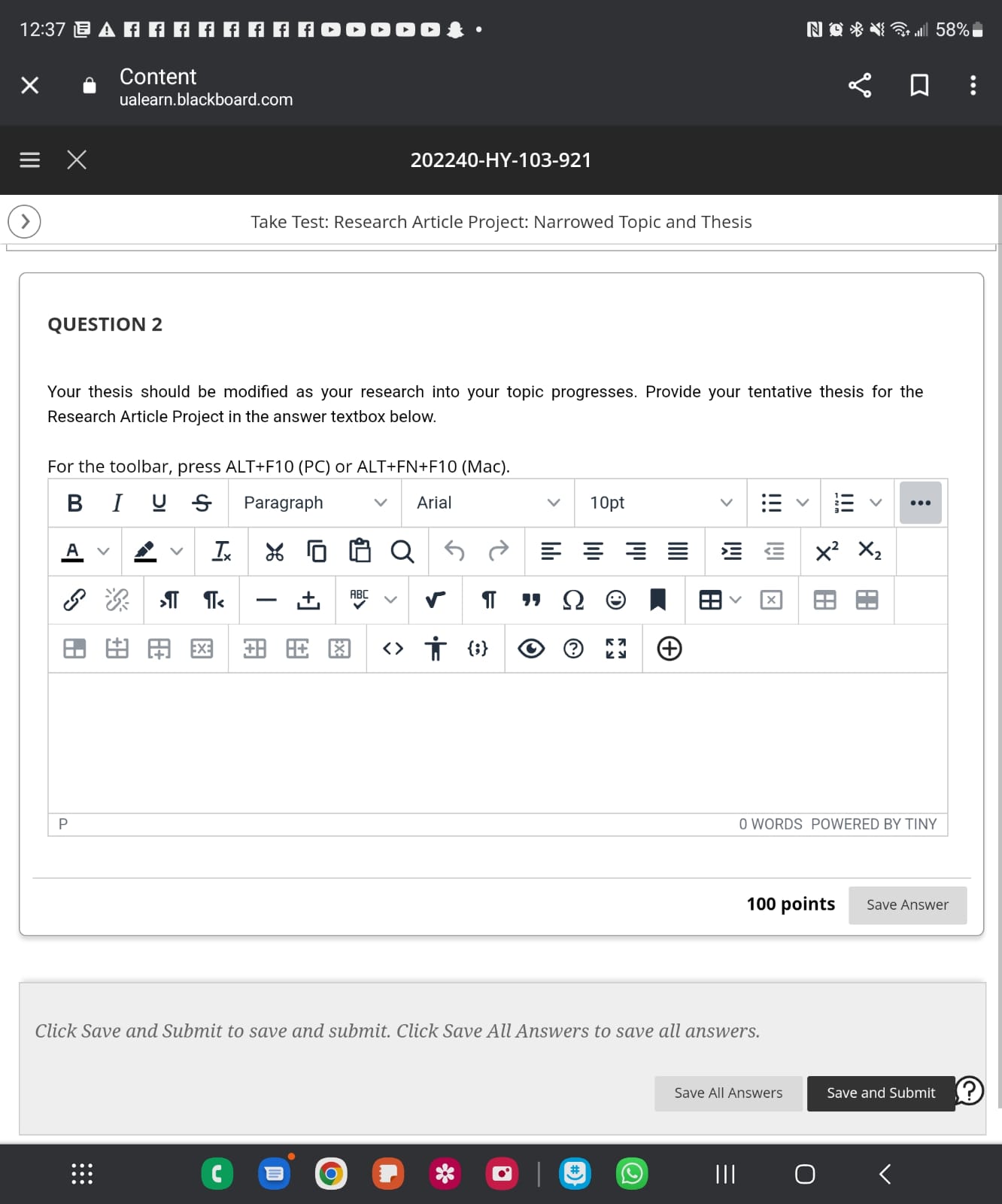Open the Arial font family dropdown
The height and width of the screenshot is (1204, 1002).
pos(487,503)
